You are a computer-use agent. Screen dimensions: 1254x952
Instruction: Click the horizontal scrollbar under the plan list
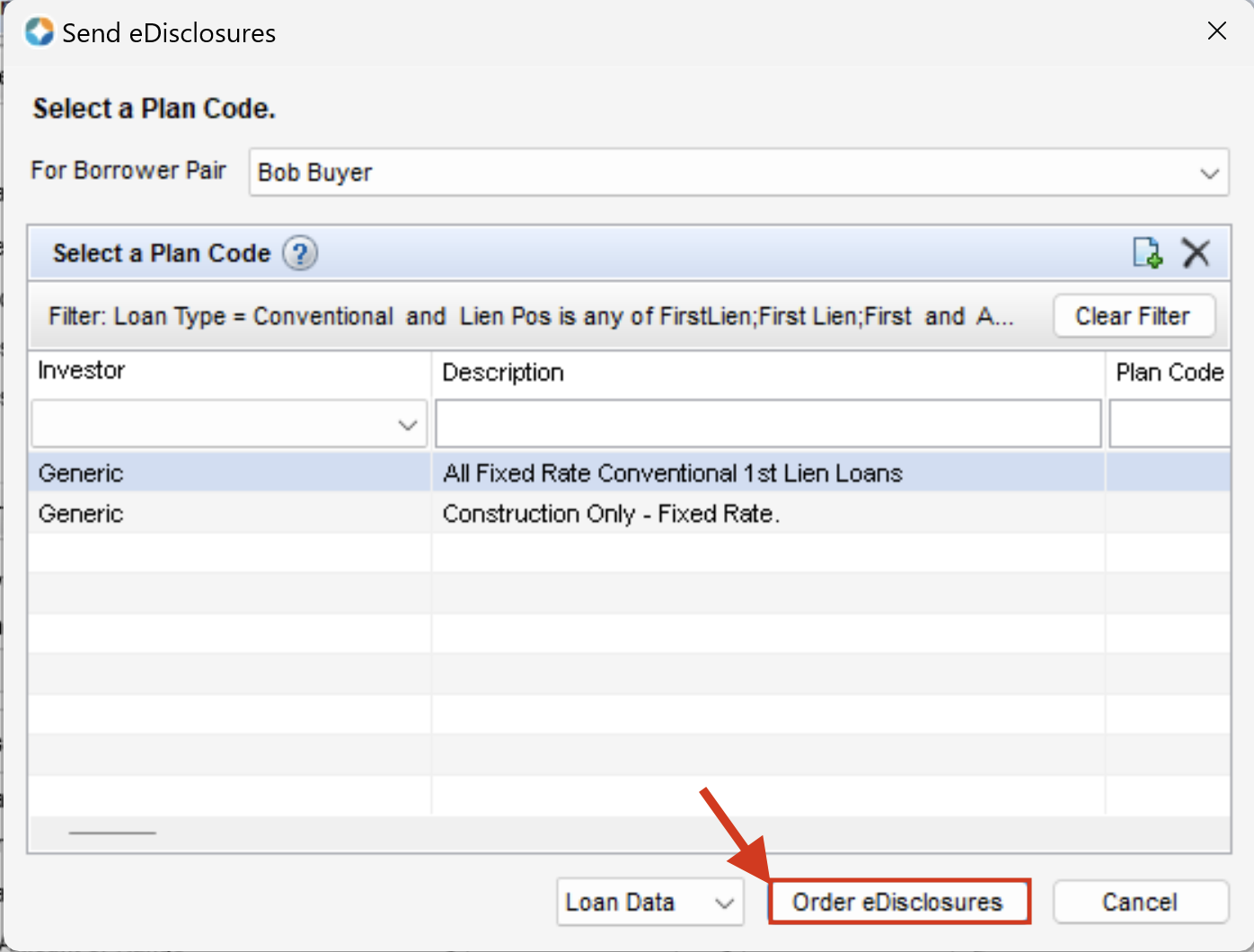[112, 833]
